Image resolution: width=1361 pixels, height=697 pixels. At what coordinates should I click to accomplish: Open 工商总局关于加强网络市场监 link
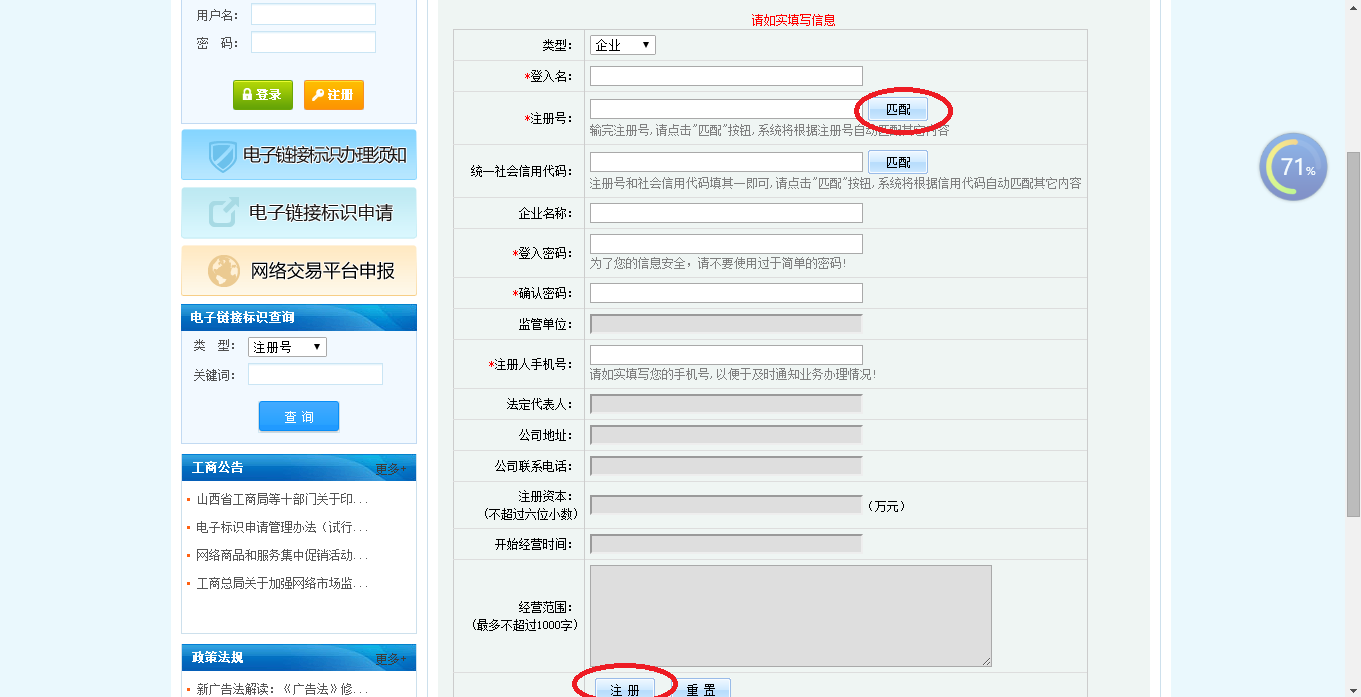click(x=282, y=583)
